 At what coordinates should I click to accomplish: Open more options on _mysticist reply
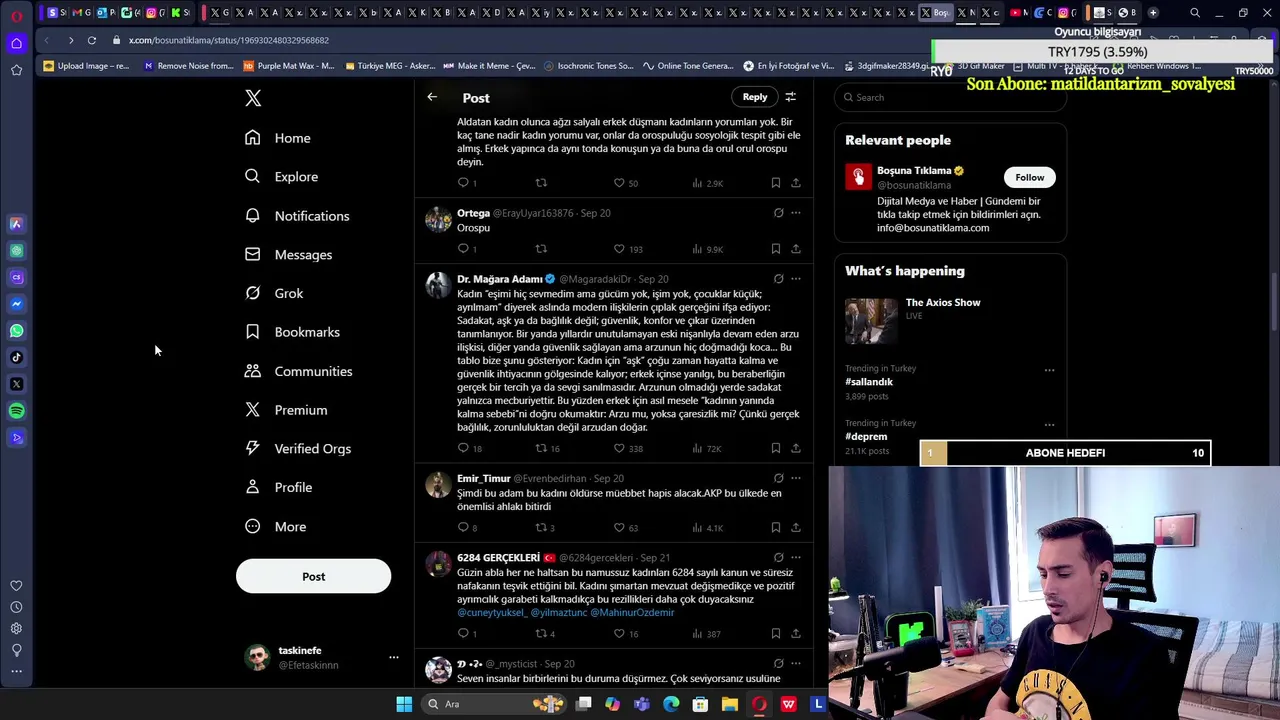click(795, 663)
